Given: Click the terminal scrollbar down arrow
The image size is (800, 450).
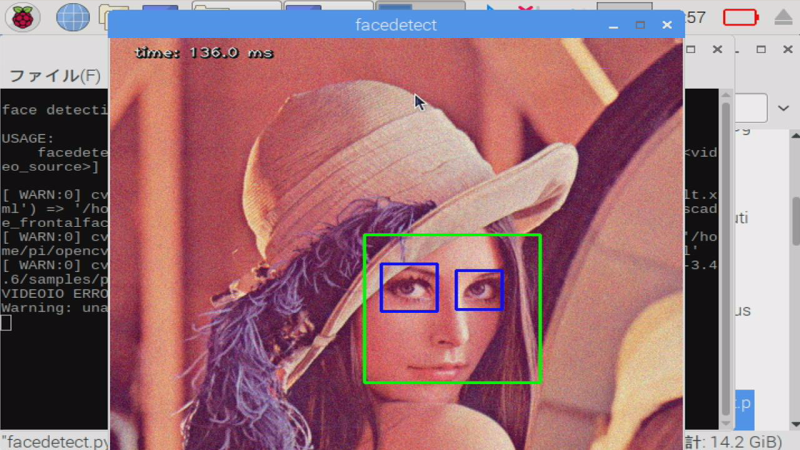Looking at the screenshot, I should click(x=726, y=423).
